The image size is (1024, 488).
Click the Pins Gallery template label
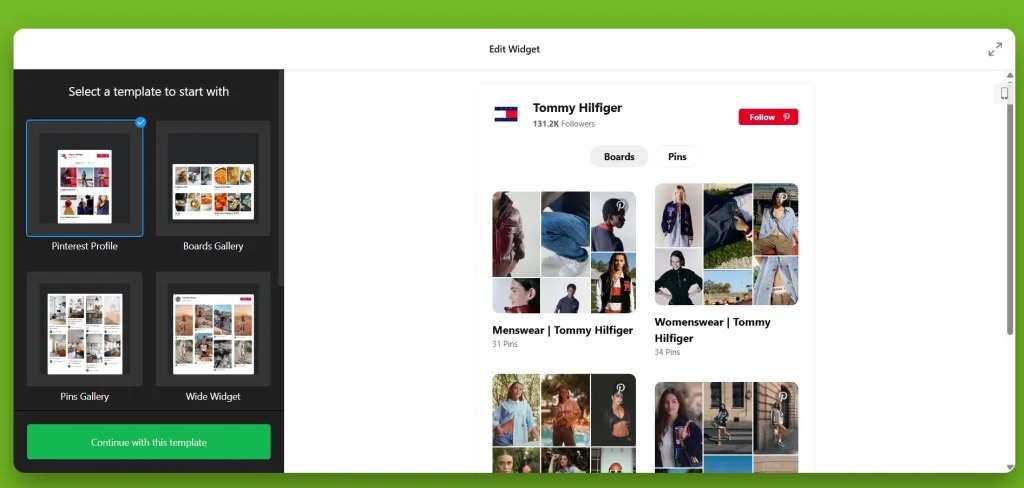(x=85, y=397)
